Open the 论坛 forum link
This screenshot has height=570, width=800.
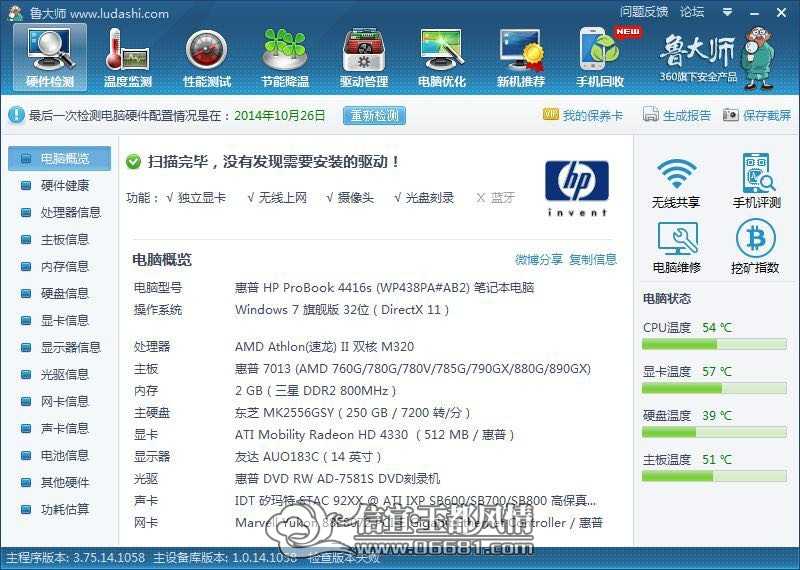click(692, 11)
